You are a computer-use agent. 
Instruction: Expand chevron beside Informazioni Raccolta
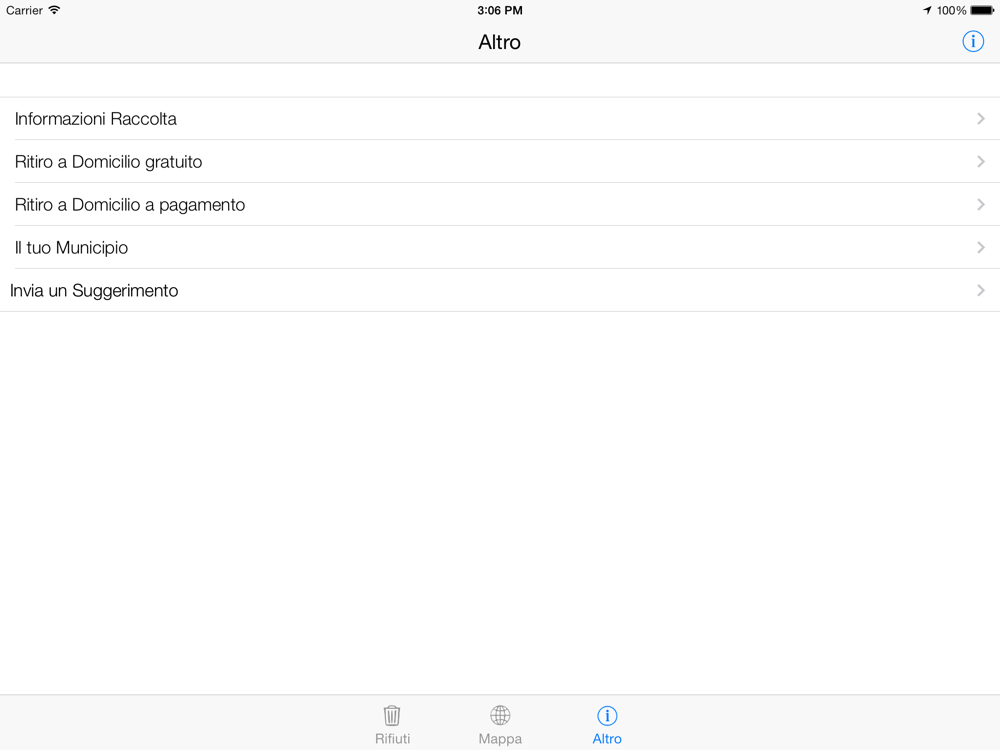click(x=981, y=119)
